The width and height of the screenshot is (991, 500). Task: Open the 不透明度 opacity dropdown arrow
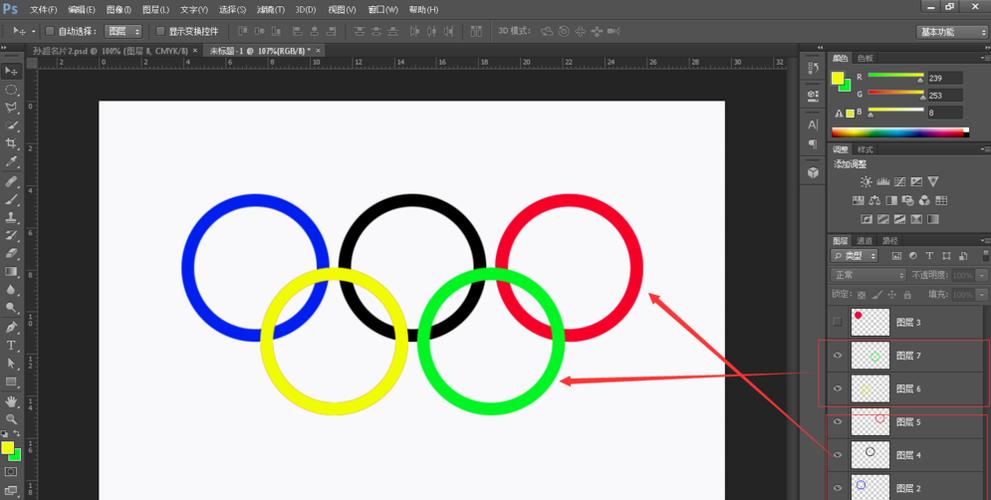pos(982,276)
